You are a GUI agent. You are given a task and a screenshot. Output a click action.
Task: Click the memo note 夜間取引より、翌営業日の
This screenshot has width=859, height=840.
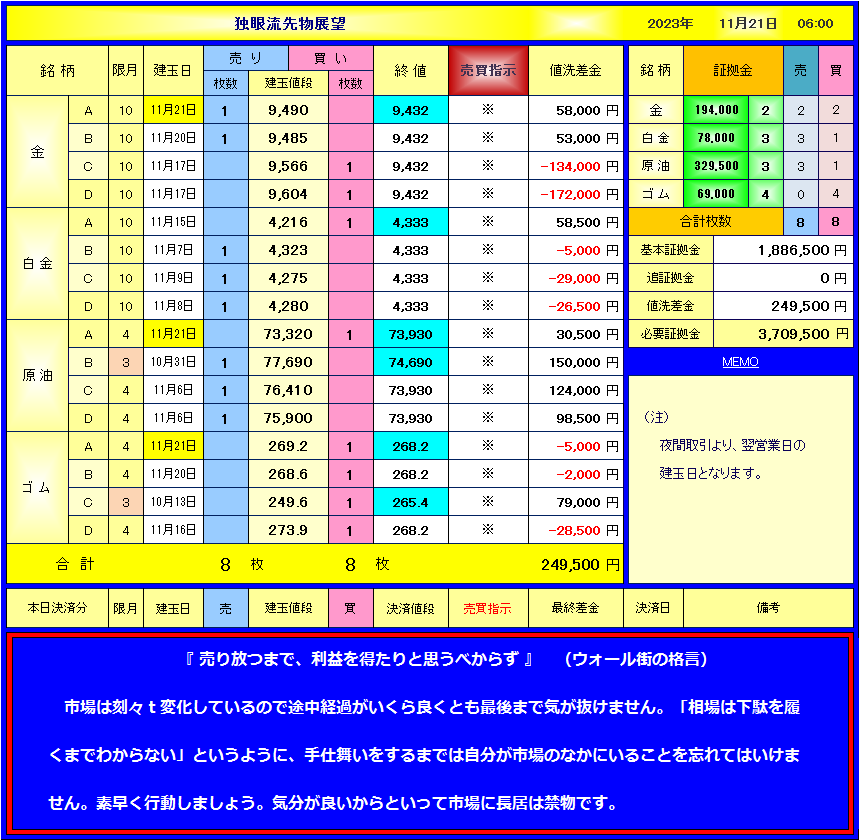(732, 445)
